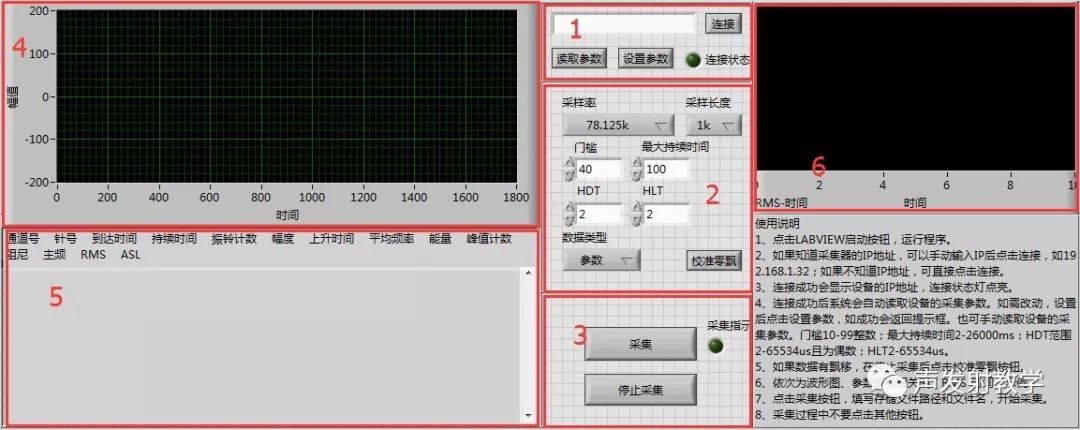The image size is (1080, 430).
Task: Click the 平均频率 column header
Action: coord(391,238)
